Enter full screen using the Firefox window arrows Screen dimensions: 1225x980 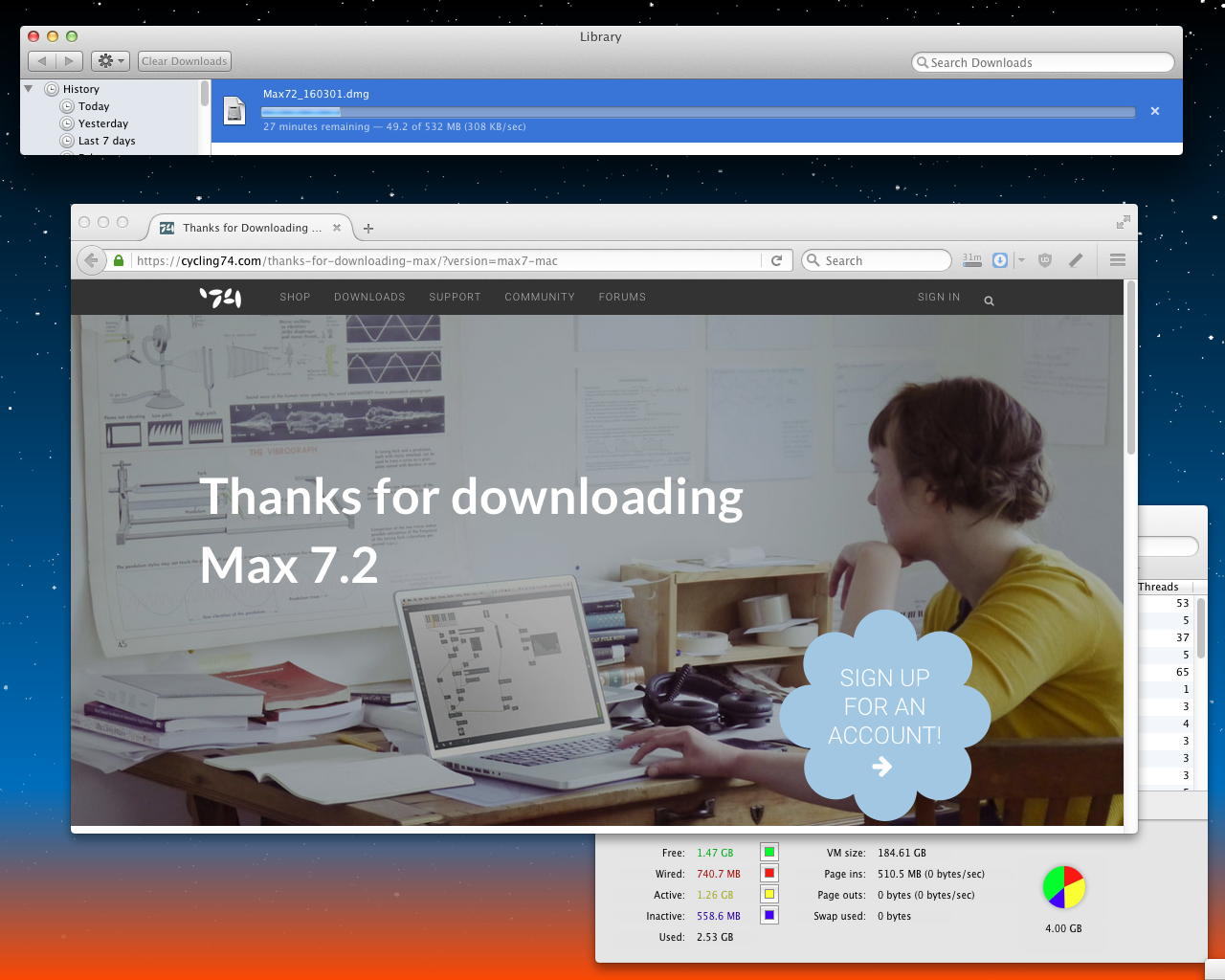[x=1123, y=222]
